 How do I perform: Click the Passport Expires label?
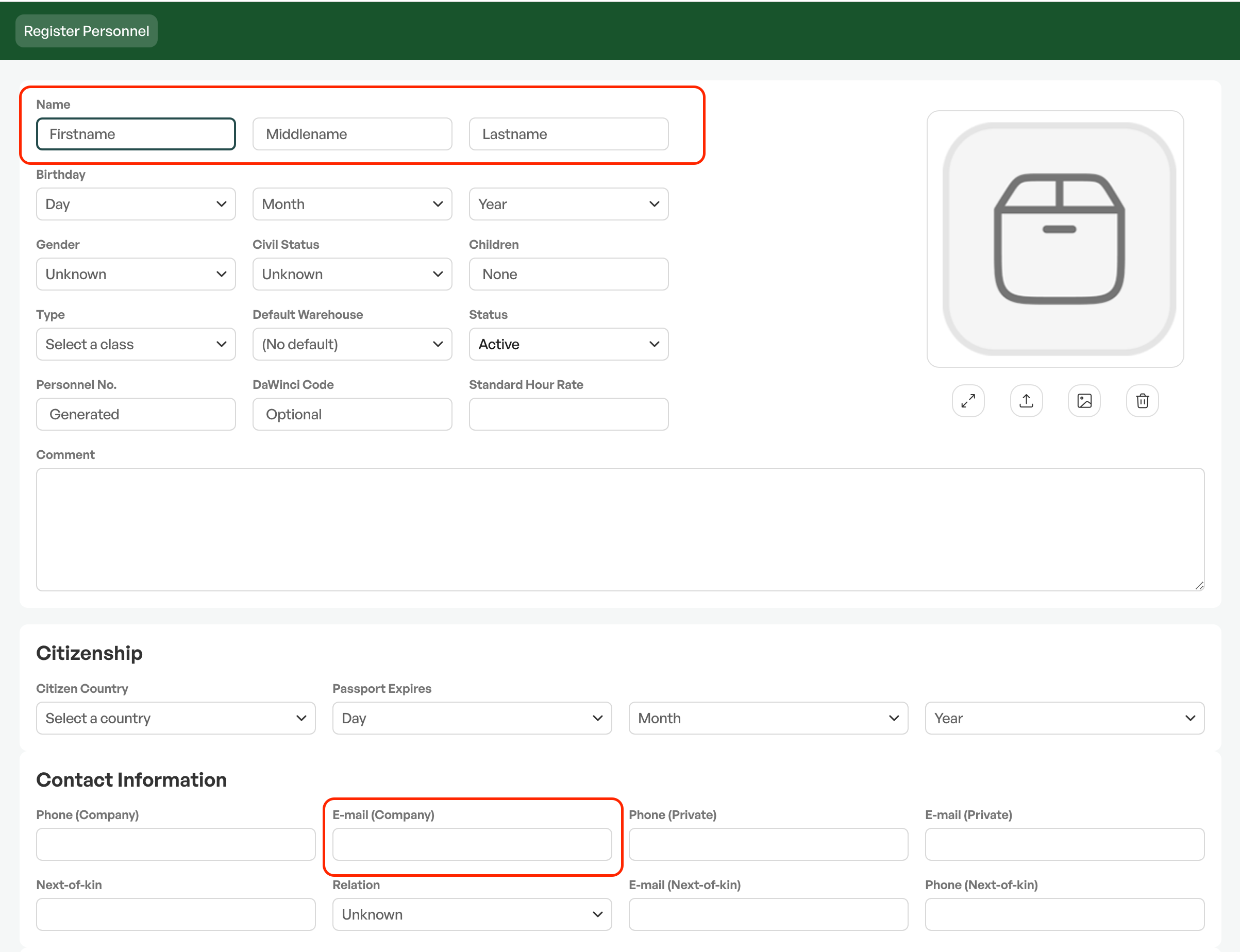382,688
